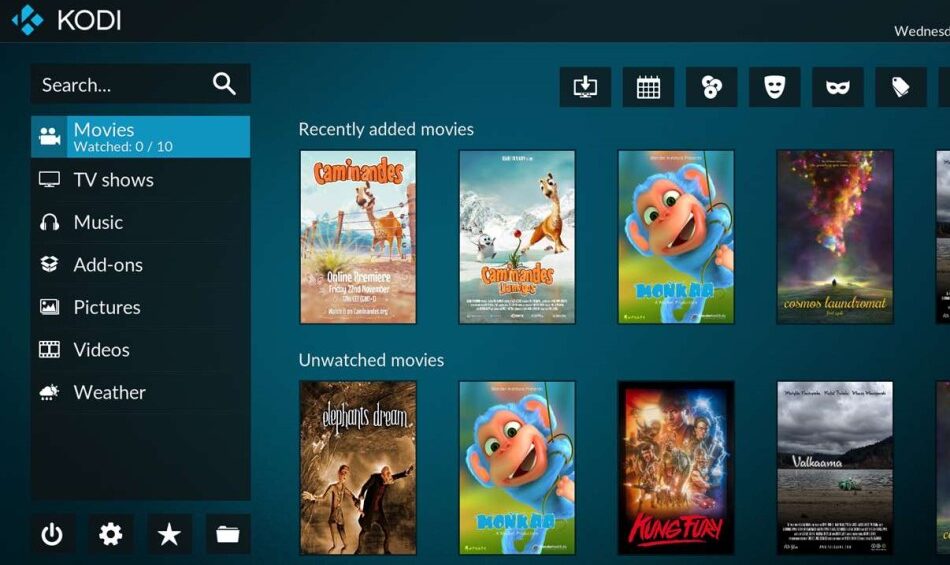The image size is (950, 565).
Task: Focus the Search input field
Action: [141, 84]
